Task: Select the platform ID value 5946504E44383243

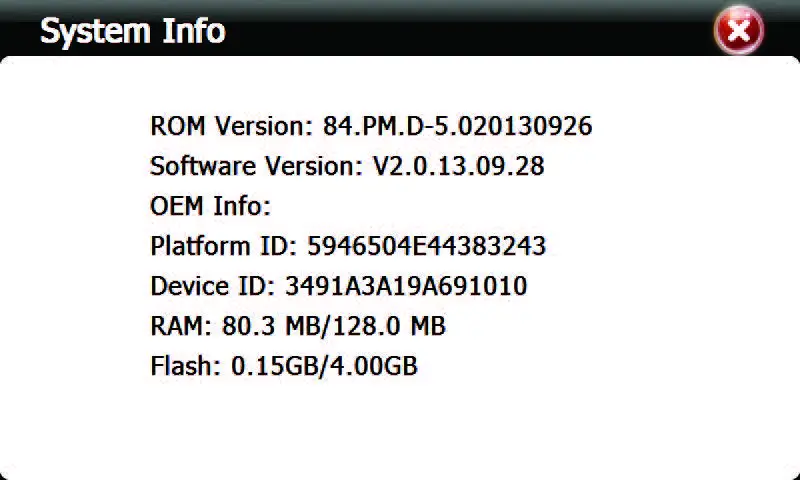Action: coord(426,246)
